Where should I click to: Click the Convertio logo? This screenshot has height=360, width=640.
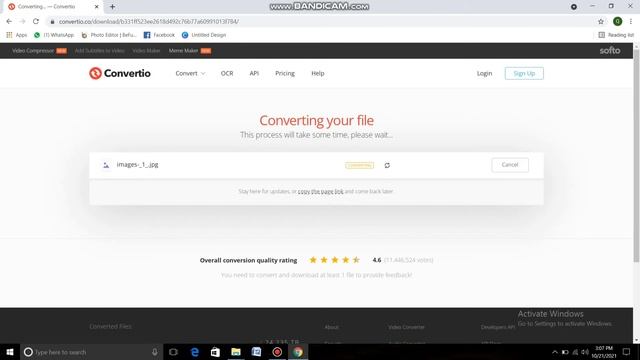click(120, 73)
